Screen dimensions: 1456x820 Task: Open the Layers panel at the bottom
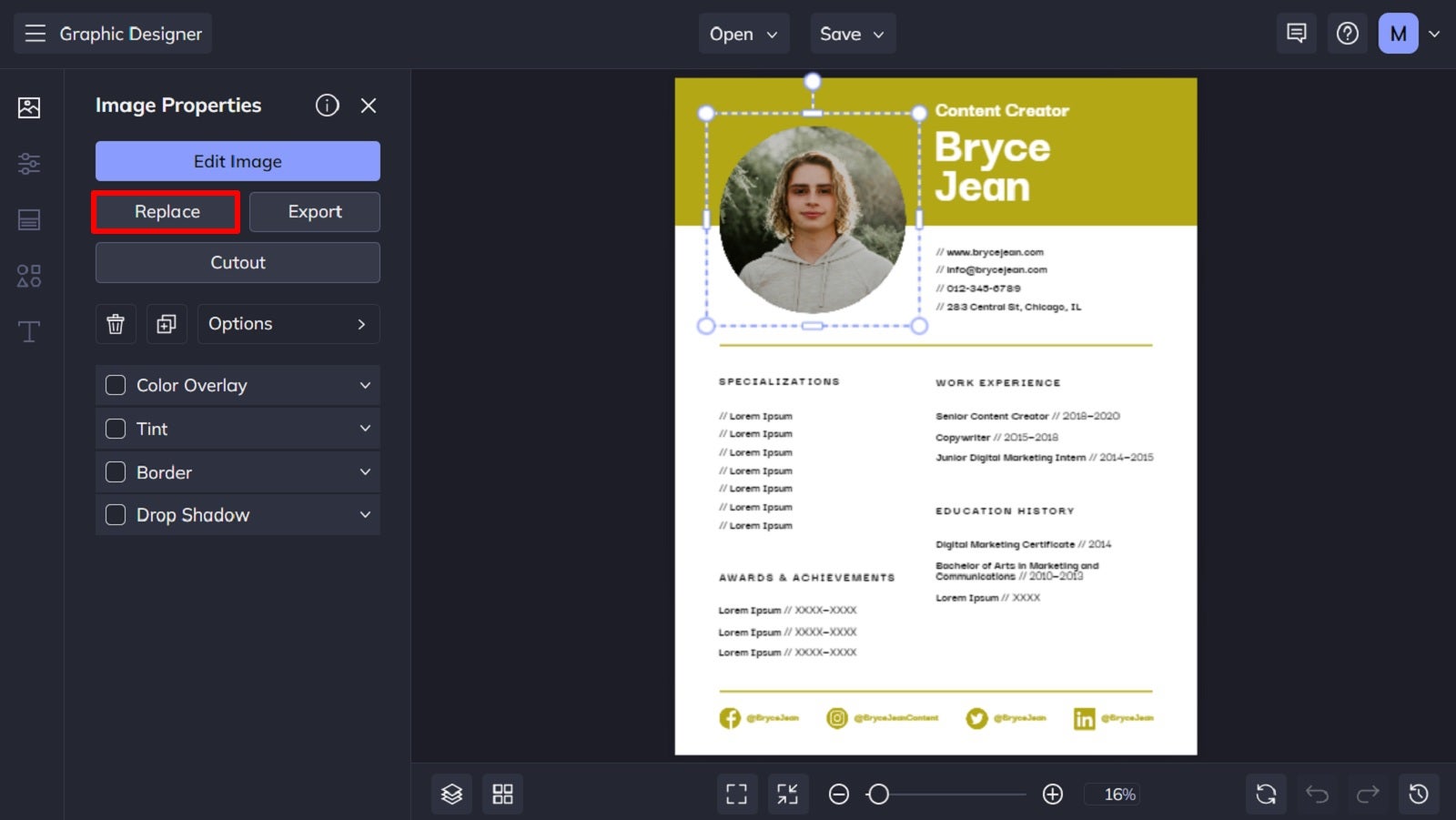[x=451, y=793]
